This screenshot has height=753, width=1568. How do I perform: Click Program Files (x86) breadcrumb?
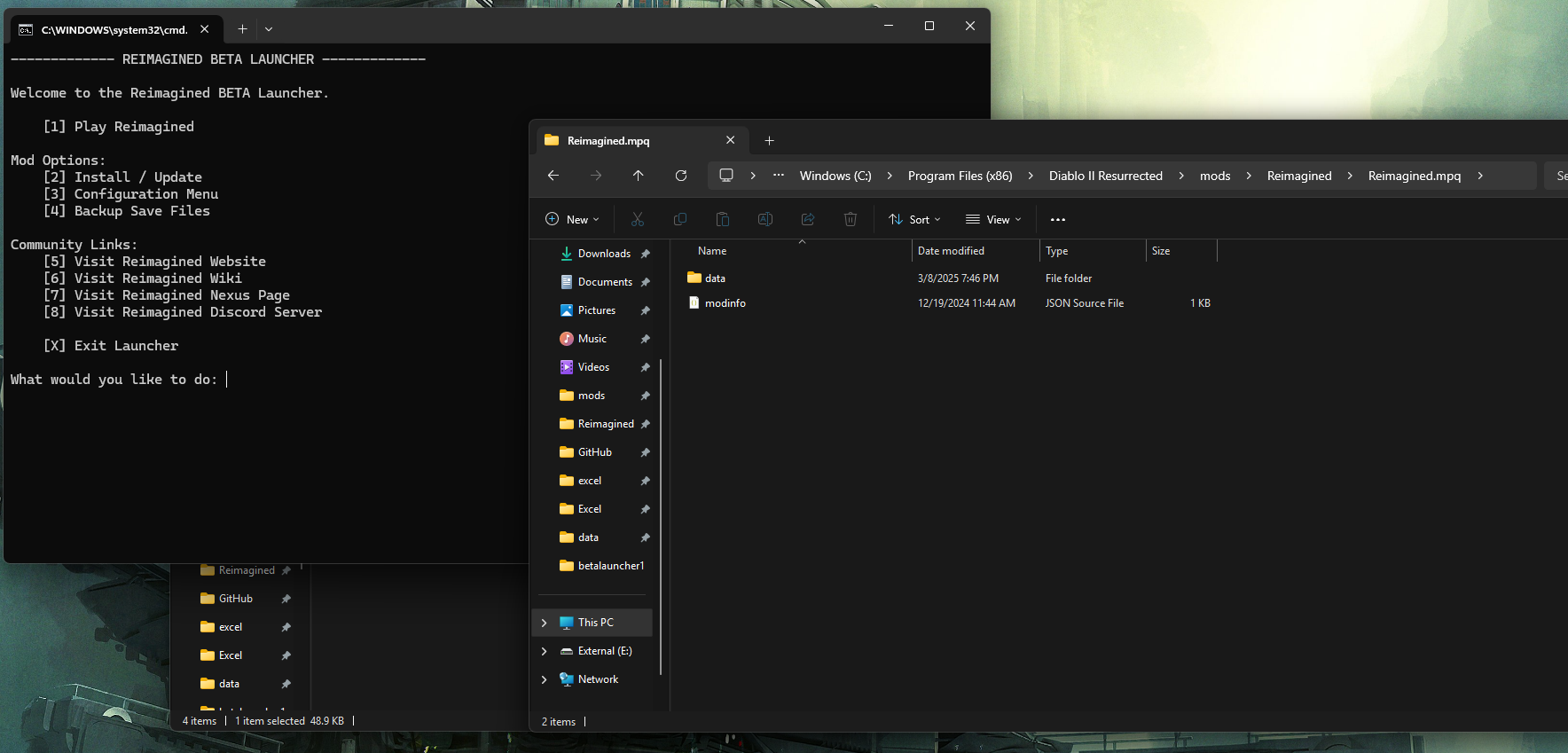[x=960, y=176]
